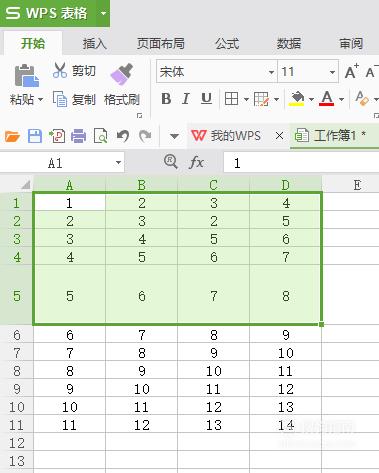Image resolution: width=379 pixels, height=473 pixels.
Task: Select row 12 header
Action: (x=17, y=443)
